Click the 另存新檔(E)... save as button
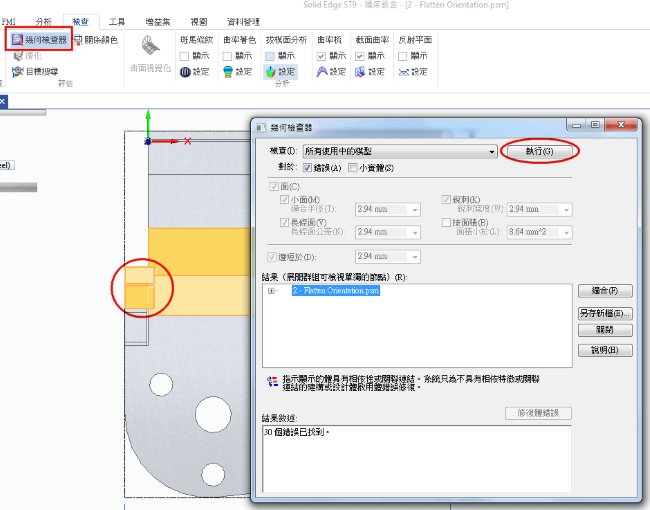This screenshot has width=650, height=510. (605, 313)
